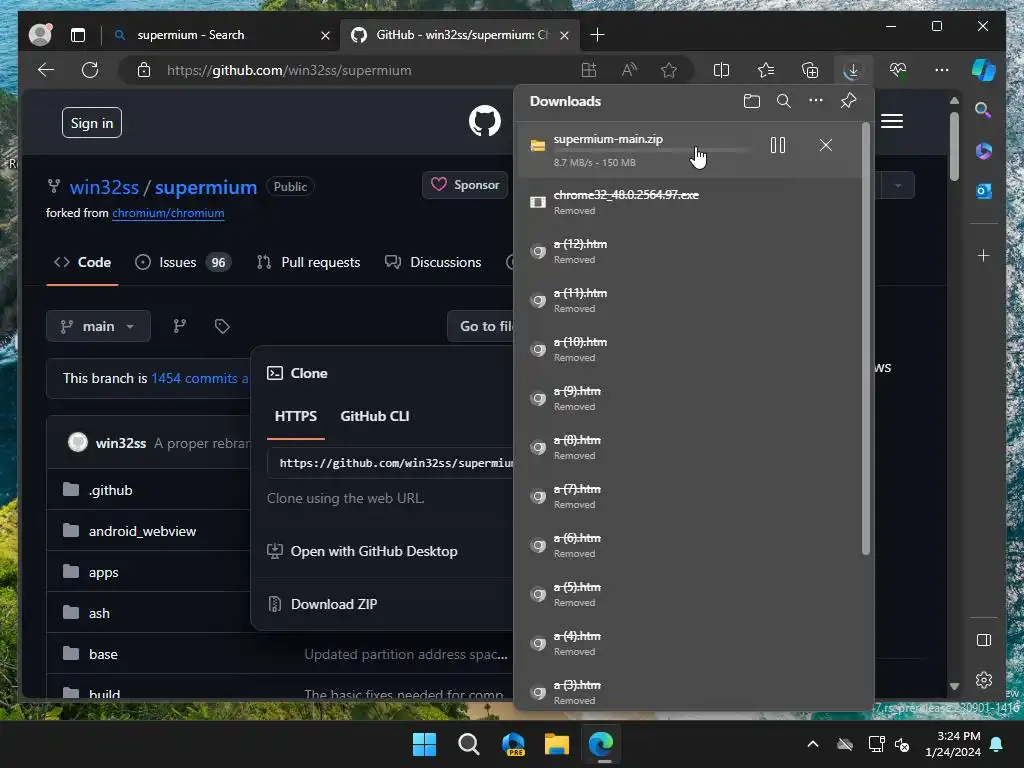1024x768 pixels.
Task: Expand the main branch dropdown
Action: (98, 326)
